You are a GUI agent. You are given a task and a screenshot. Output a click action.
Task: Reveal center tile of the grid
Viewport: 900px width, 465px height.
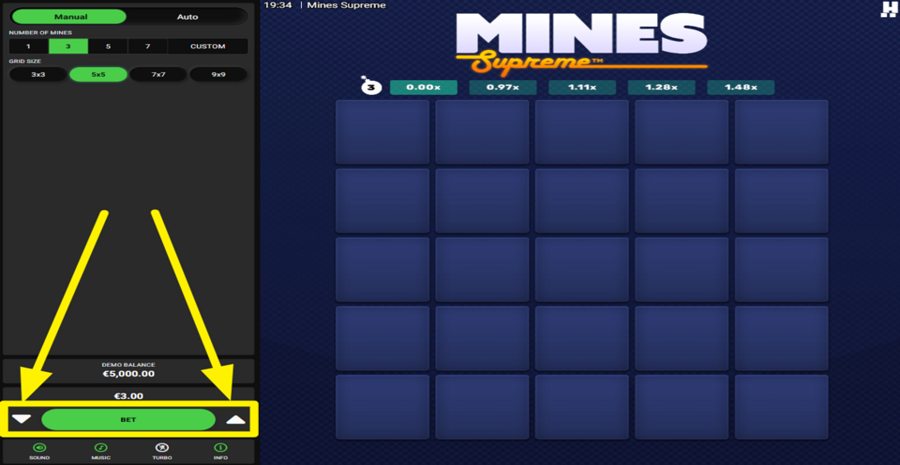tap(582, 270)
